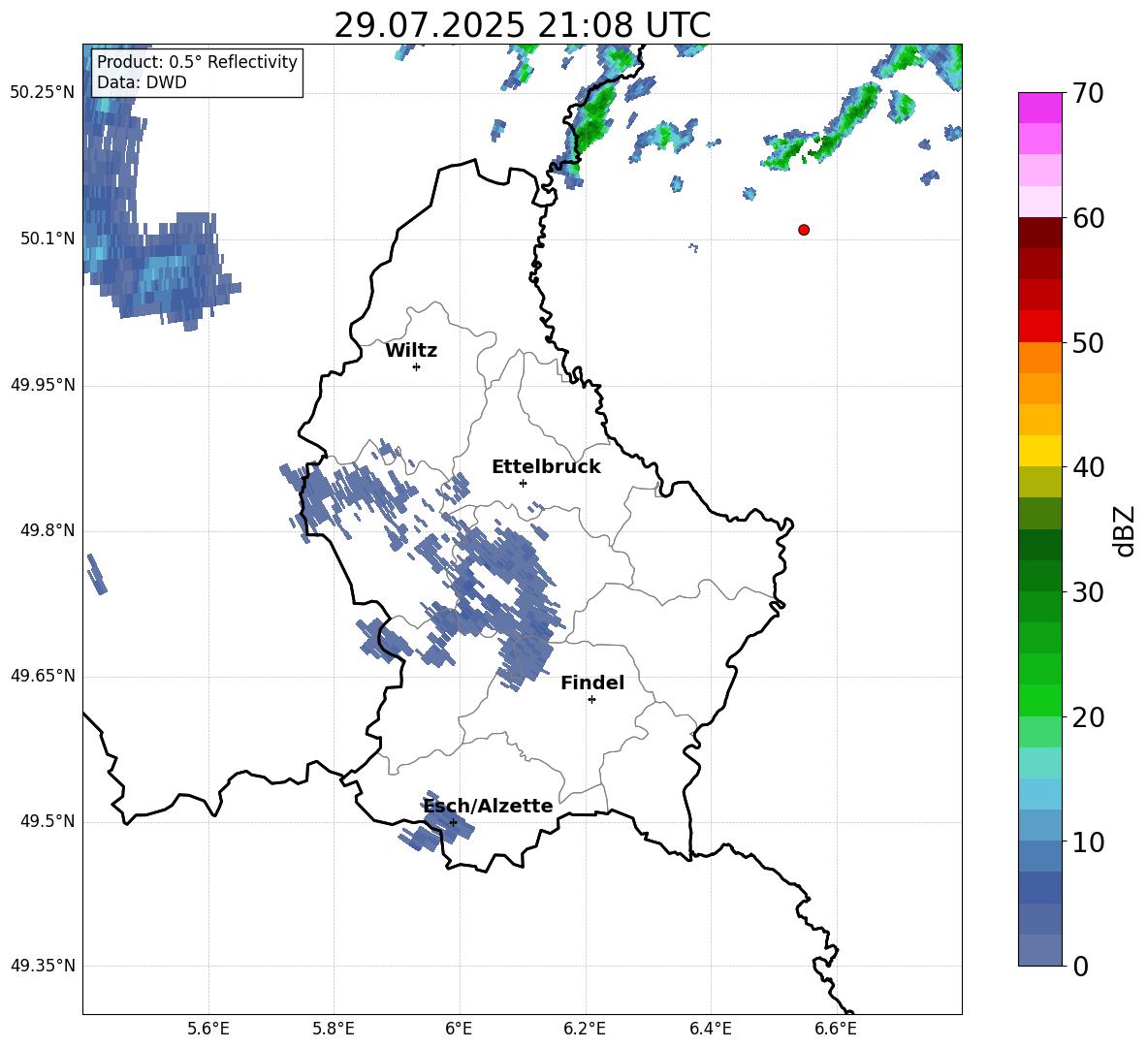1148x1048 pixels.
Task: Click the dark red colorbar segment below 60
Action: (1039, 233)
